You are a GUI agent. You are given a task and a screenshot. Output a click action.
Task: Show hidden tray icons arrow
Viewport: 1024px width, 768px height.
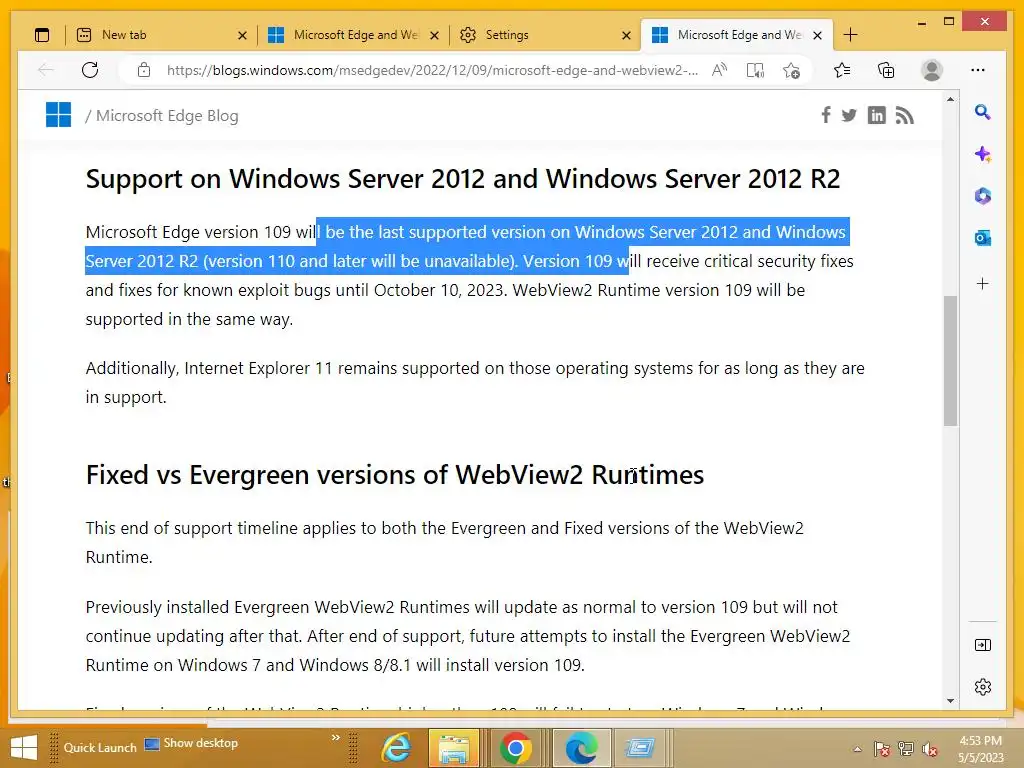857,749
